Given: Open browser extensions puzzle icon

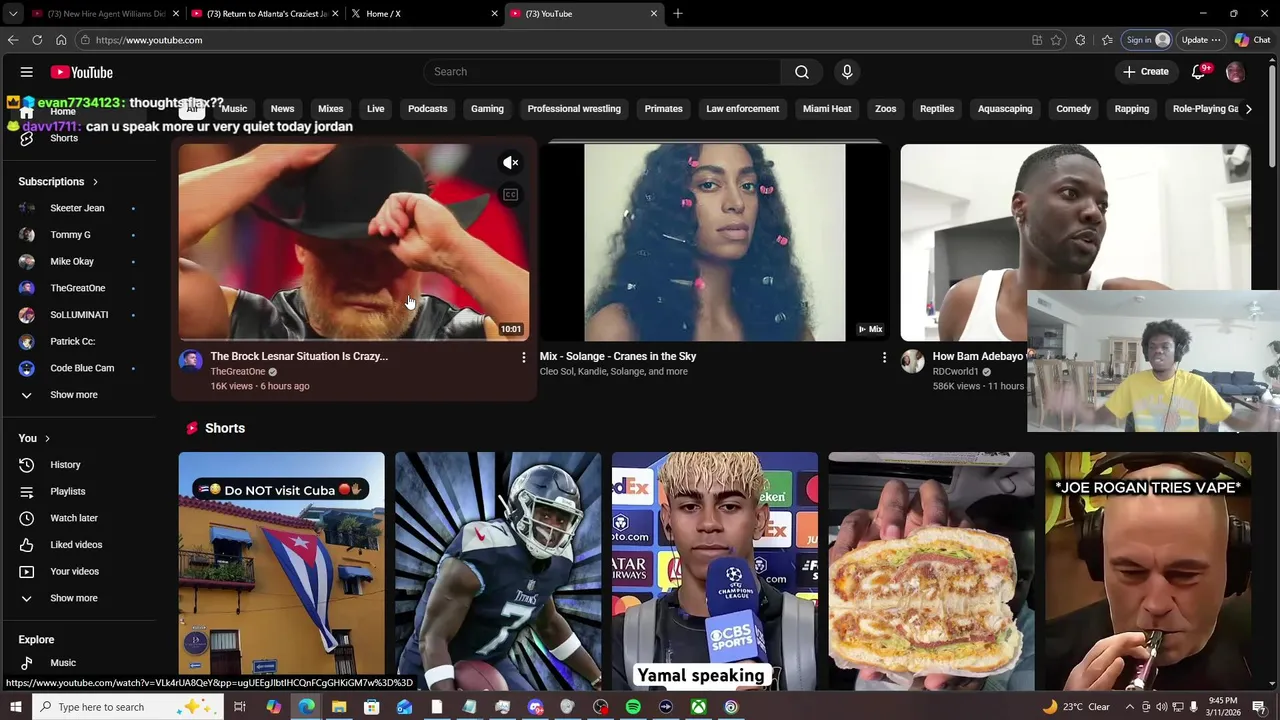Looking at the screenshot, I should 1080,40.
